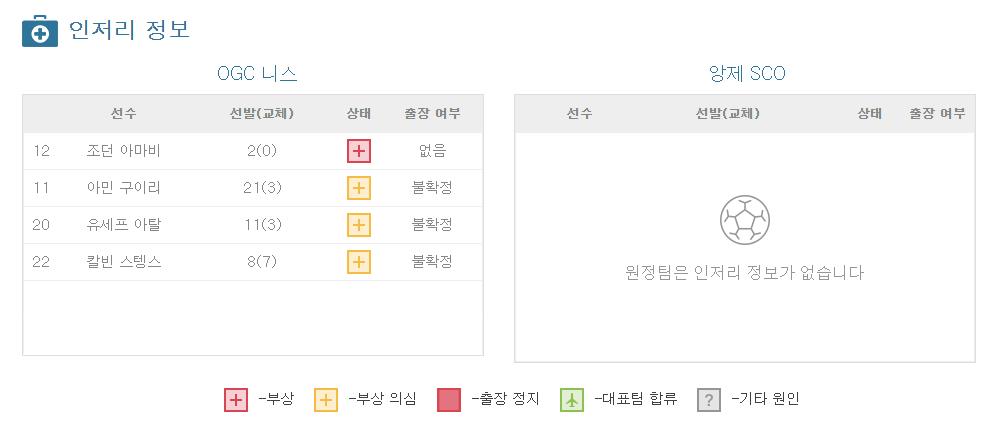Click red injury icon for 조던 아마비
992x423 pixels.
359,151
